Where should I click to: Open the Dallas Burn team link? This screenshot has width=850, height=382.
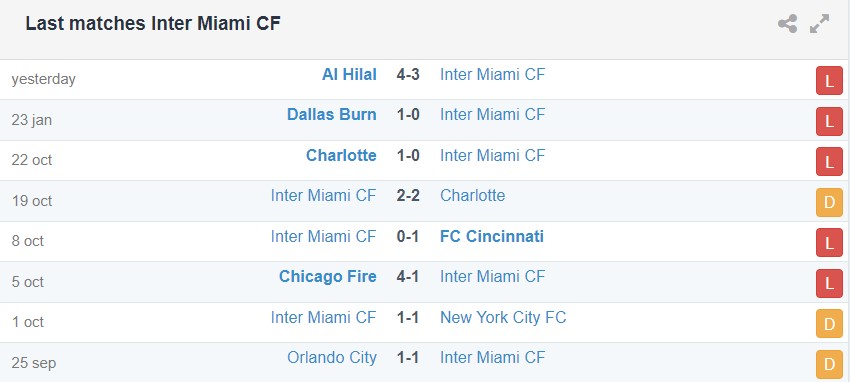pos(332,114)
